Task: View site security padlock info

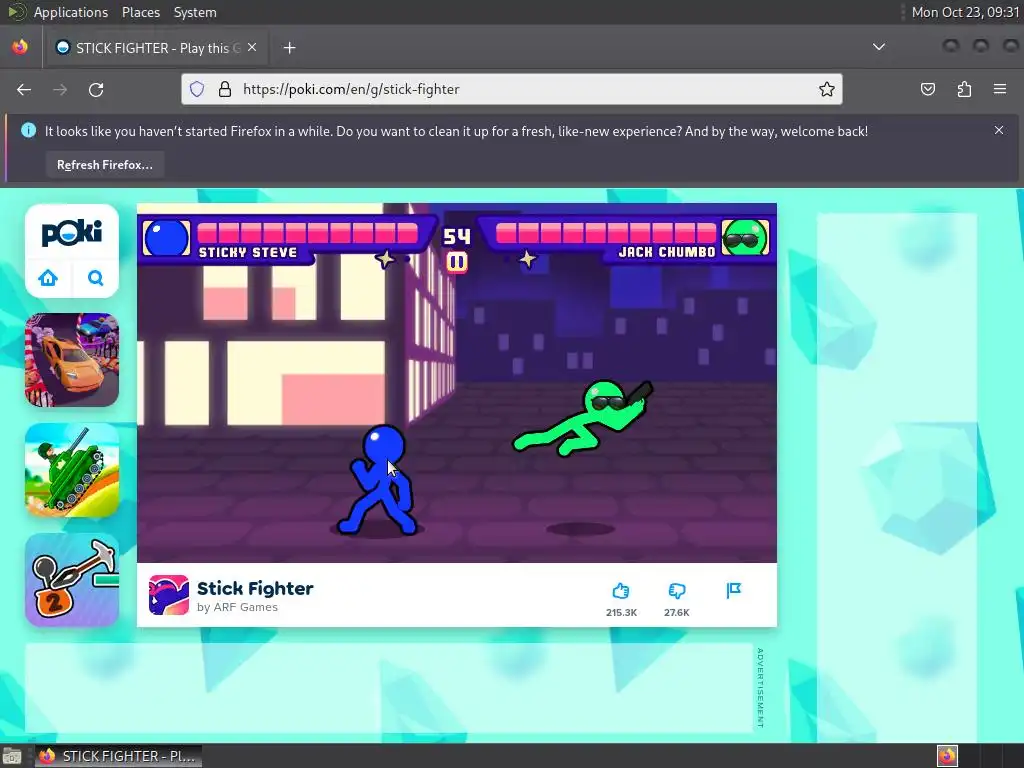Action: [x=225, y=89]
